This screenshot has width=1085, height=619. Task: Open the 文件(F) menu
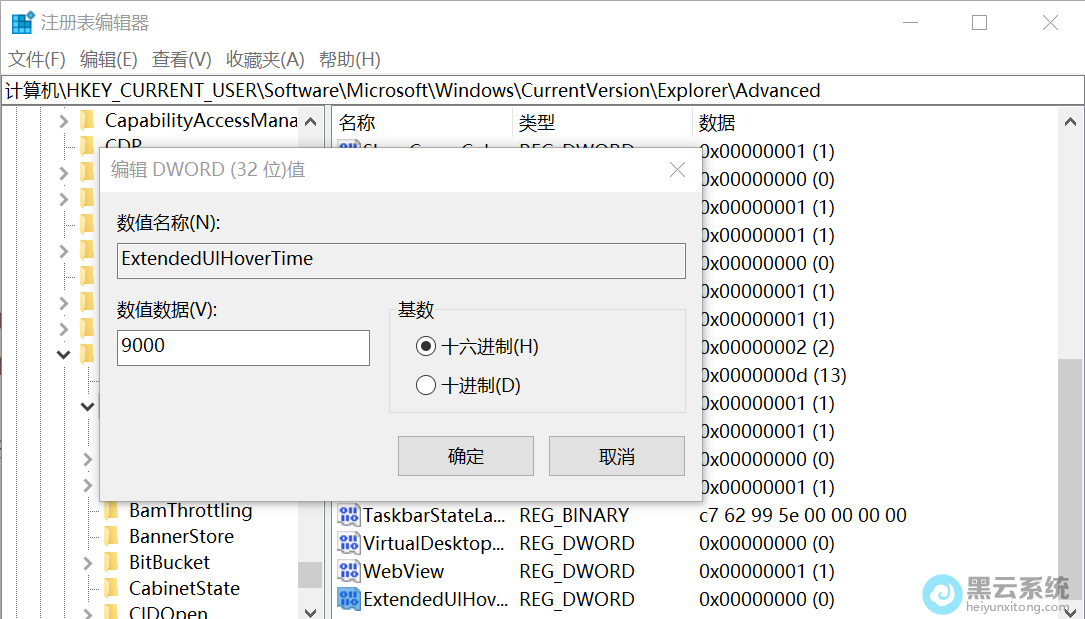[37, 60]
